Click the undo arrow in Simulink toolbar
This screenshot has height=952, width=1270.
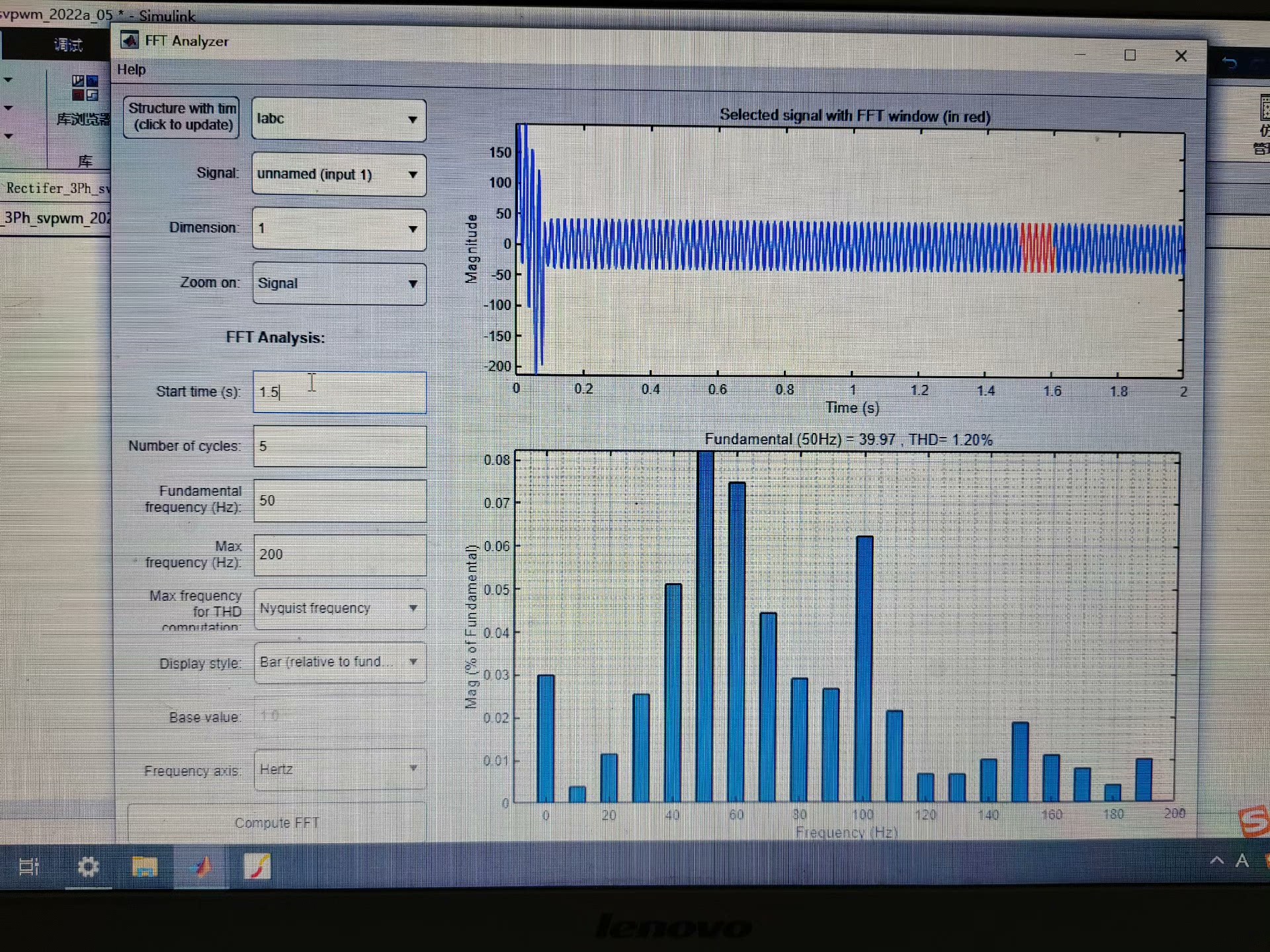1229,63
